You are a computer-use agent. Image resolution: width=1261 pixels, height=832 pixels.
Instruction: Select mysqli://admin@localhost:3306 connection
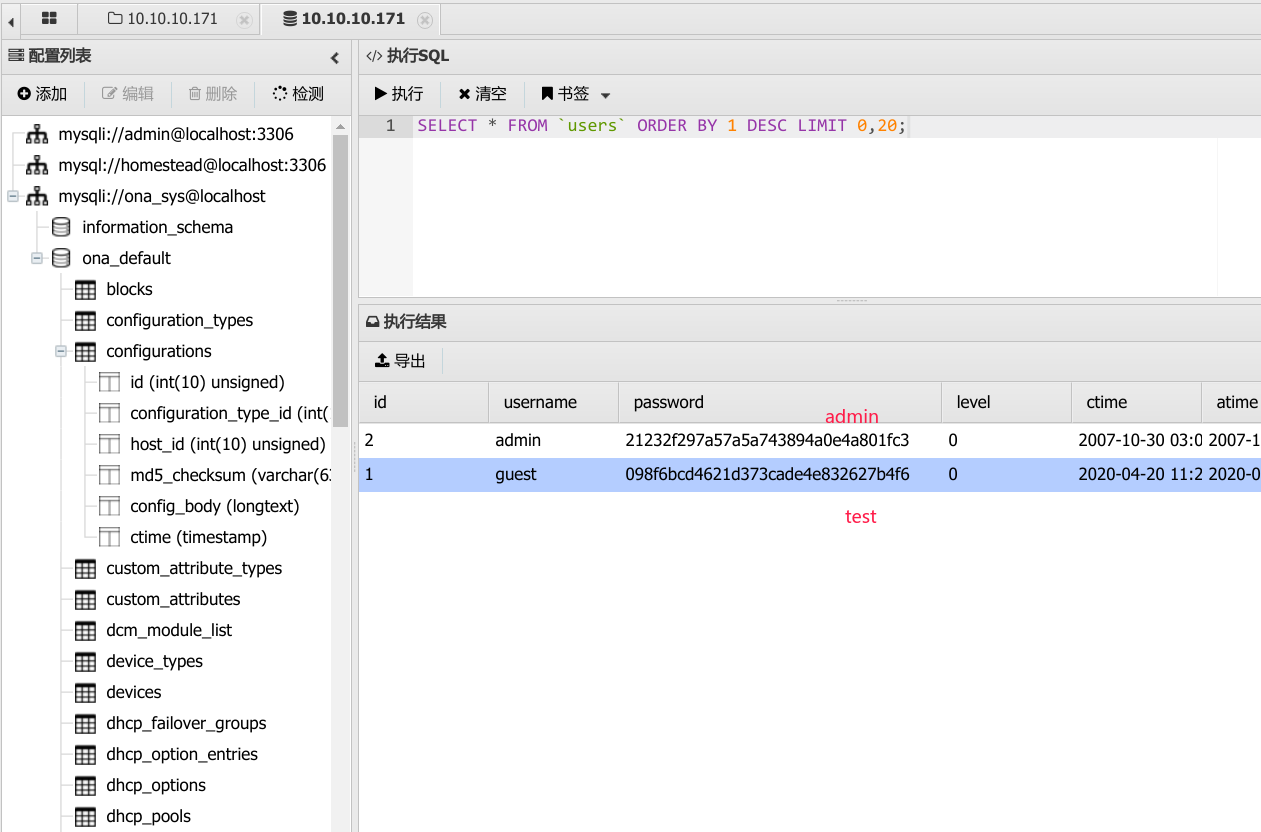(176, 134)
